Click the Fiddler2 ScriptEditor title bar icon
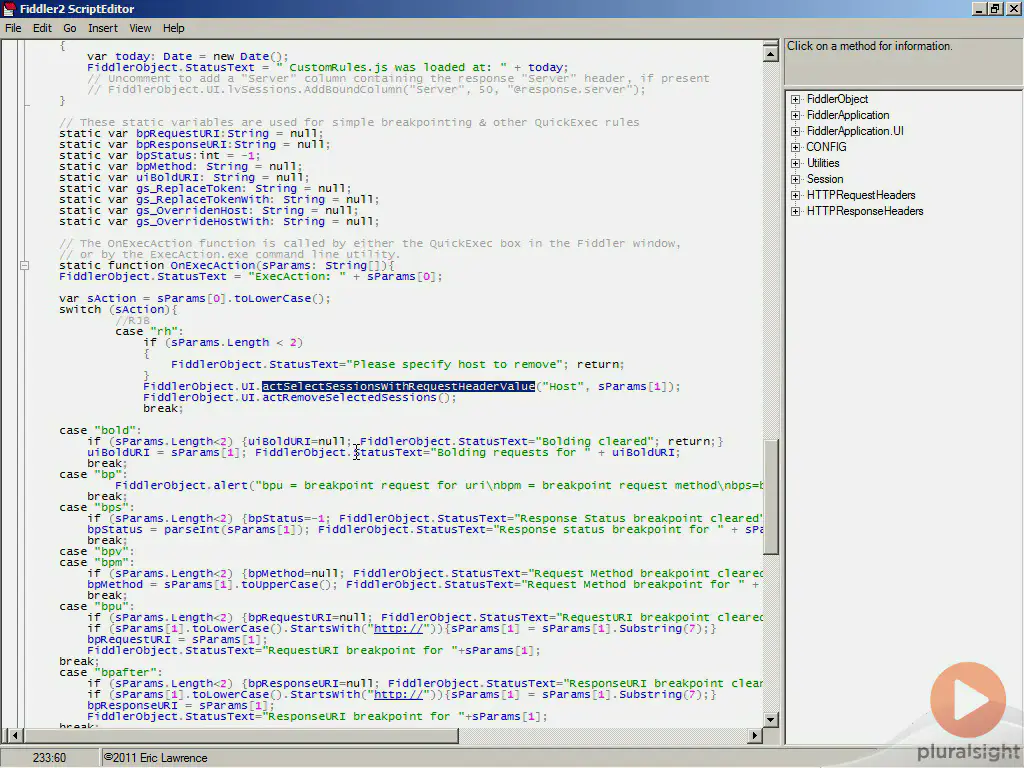Image resolution: width=1024 pixels, height=768 pixels. (x=9, y=8)
